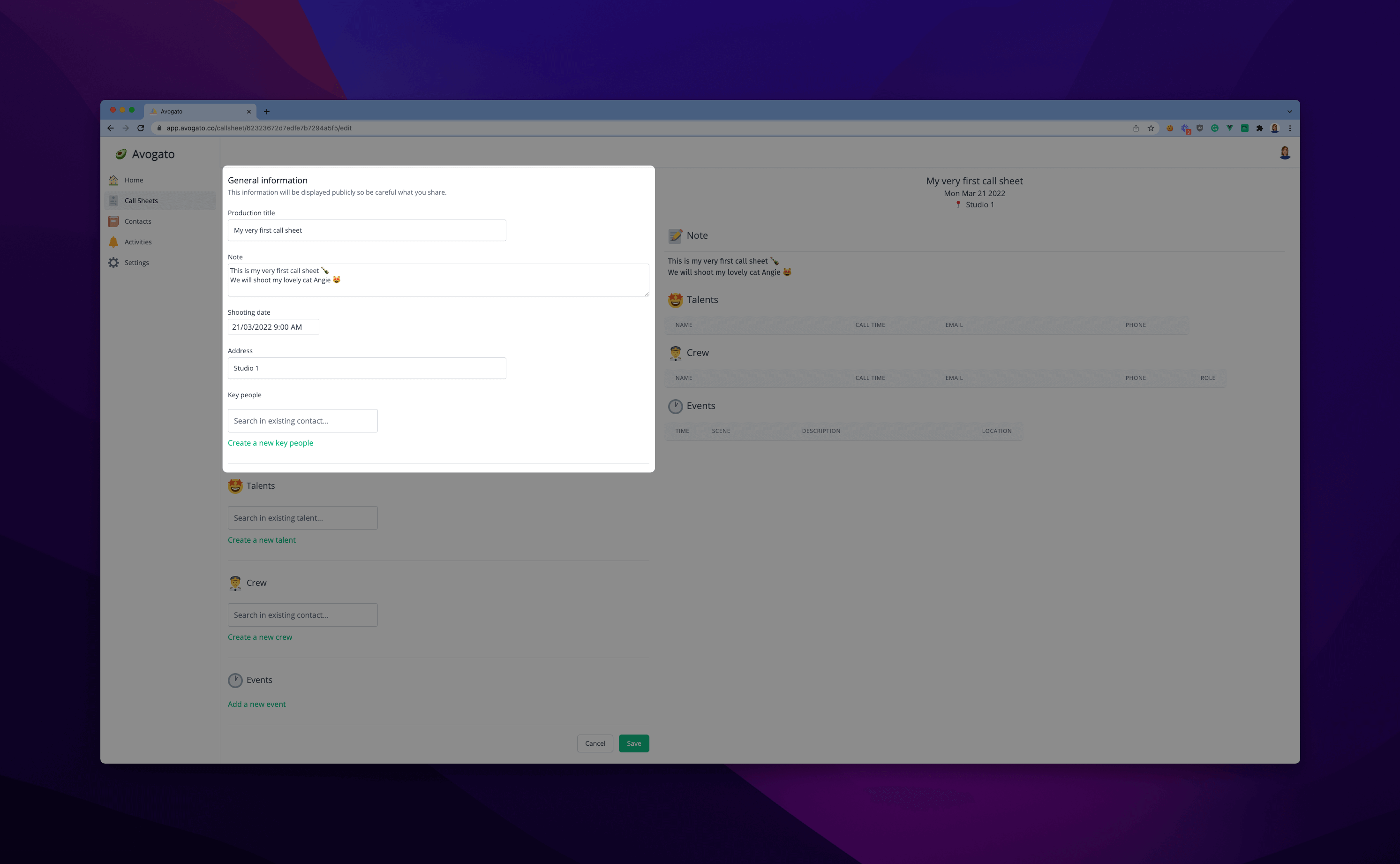Click Cancel button to dismiss dialog
Image resolution: width=1400 pixels, height=864 pixels.
[593, 743]
